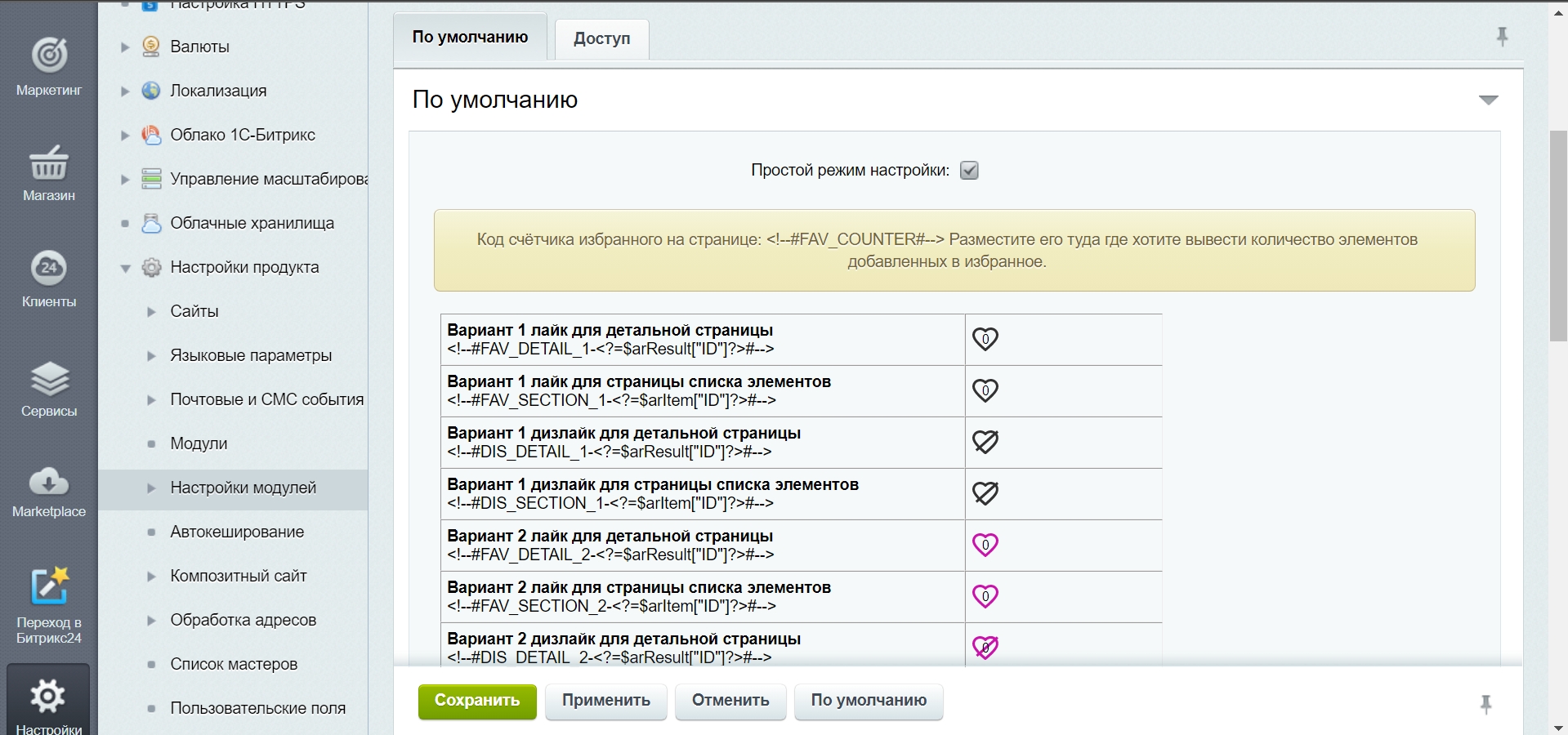
Task: Open the Сервисы stack icon
Action: pyautogui.click(x=49, y=378)
